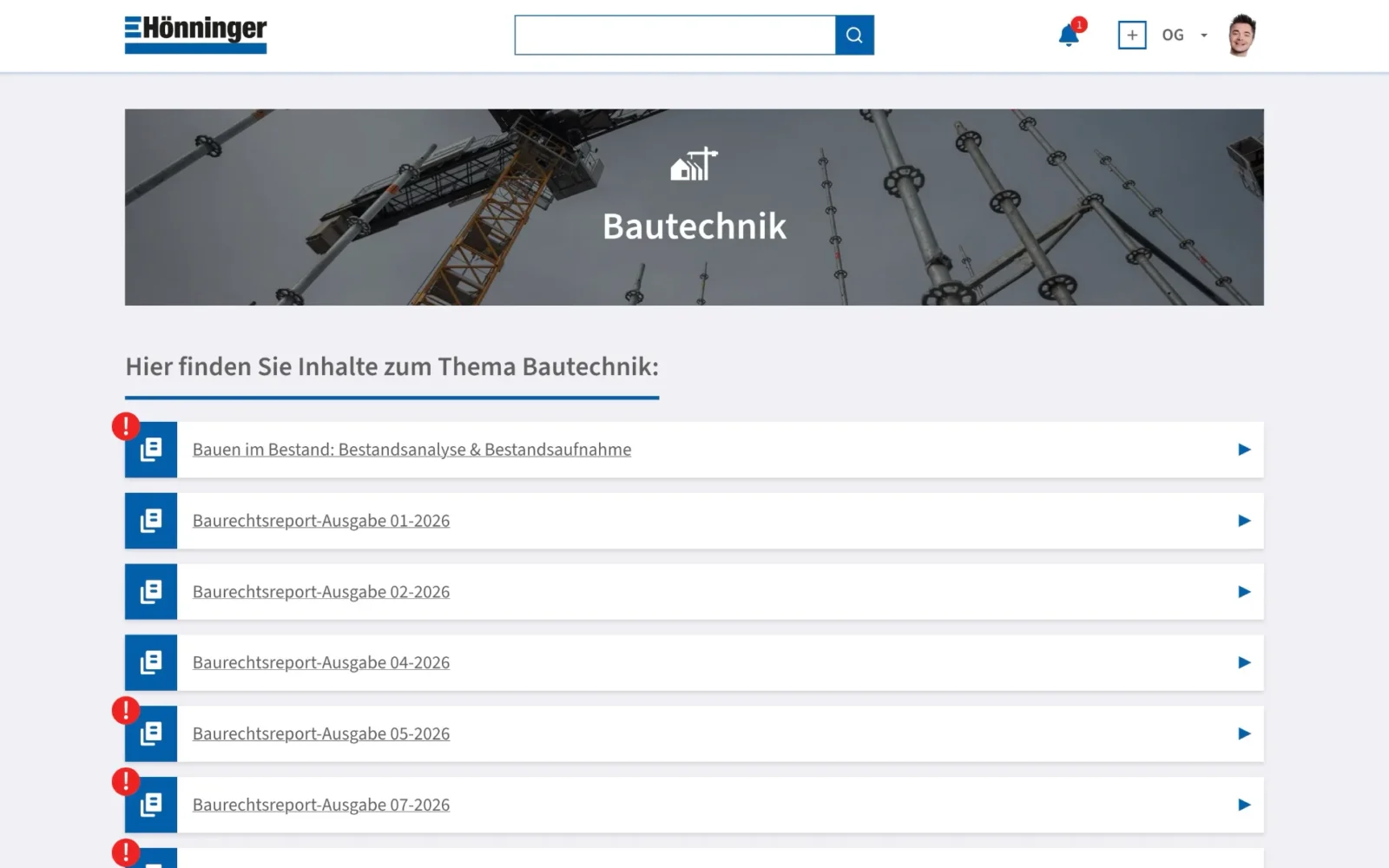Open the OG dropdown arrow
Screen dimensions: 1389x868
tap(1204, 36)
